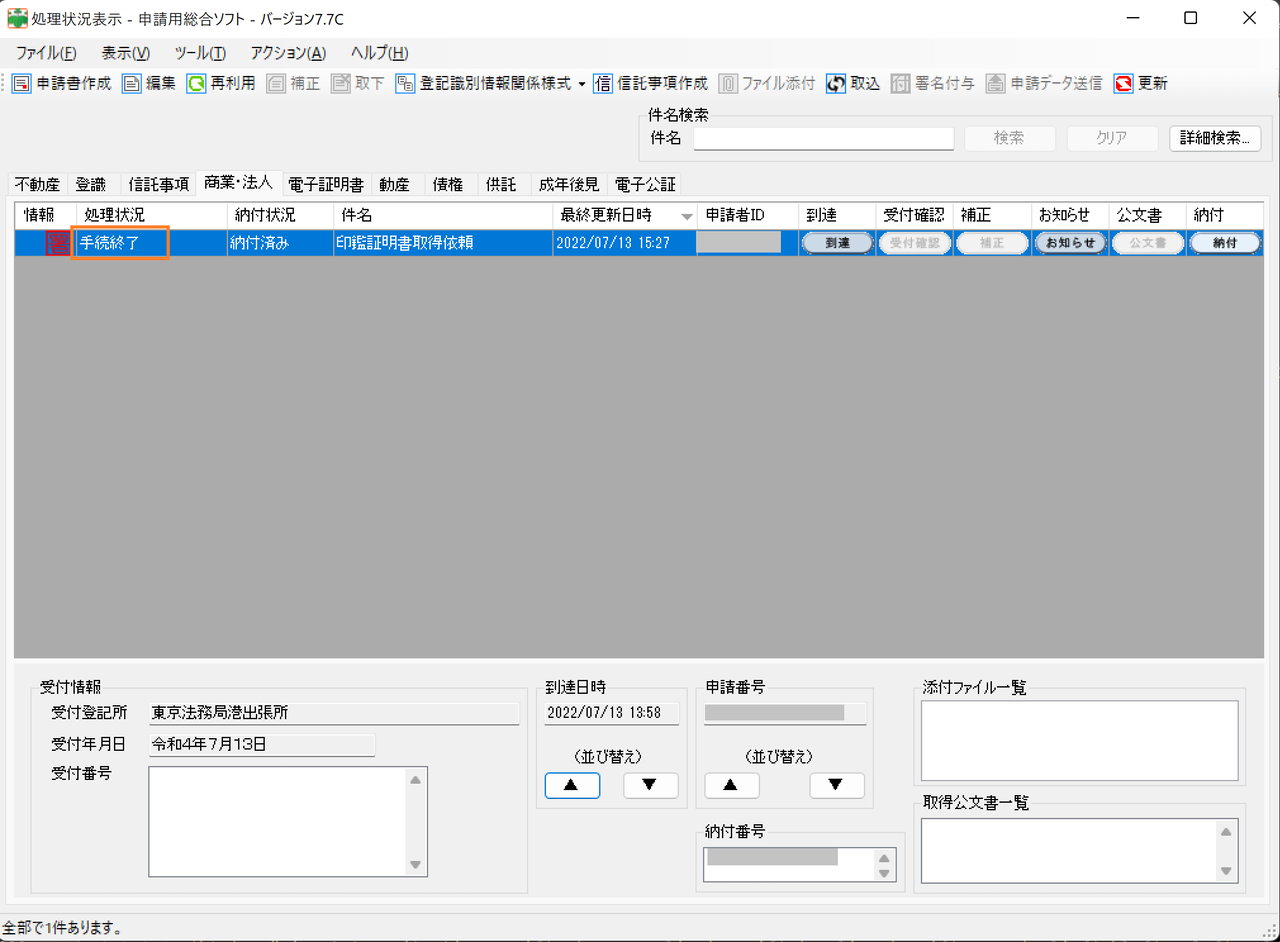This screenshot has width=1280, height=942.
Task: Switch to the 不動産 tab
Action: tap(37, 184)
